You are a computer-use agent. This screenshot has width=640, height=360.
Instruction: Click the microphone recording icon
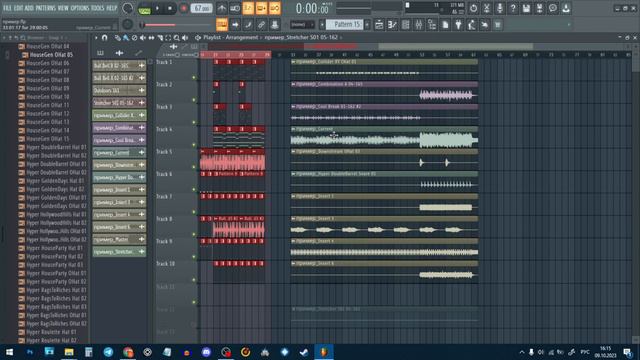[x=500, y=8]
